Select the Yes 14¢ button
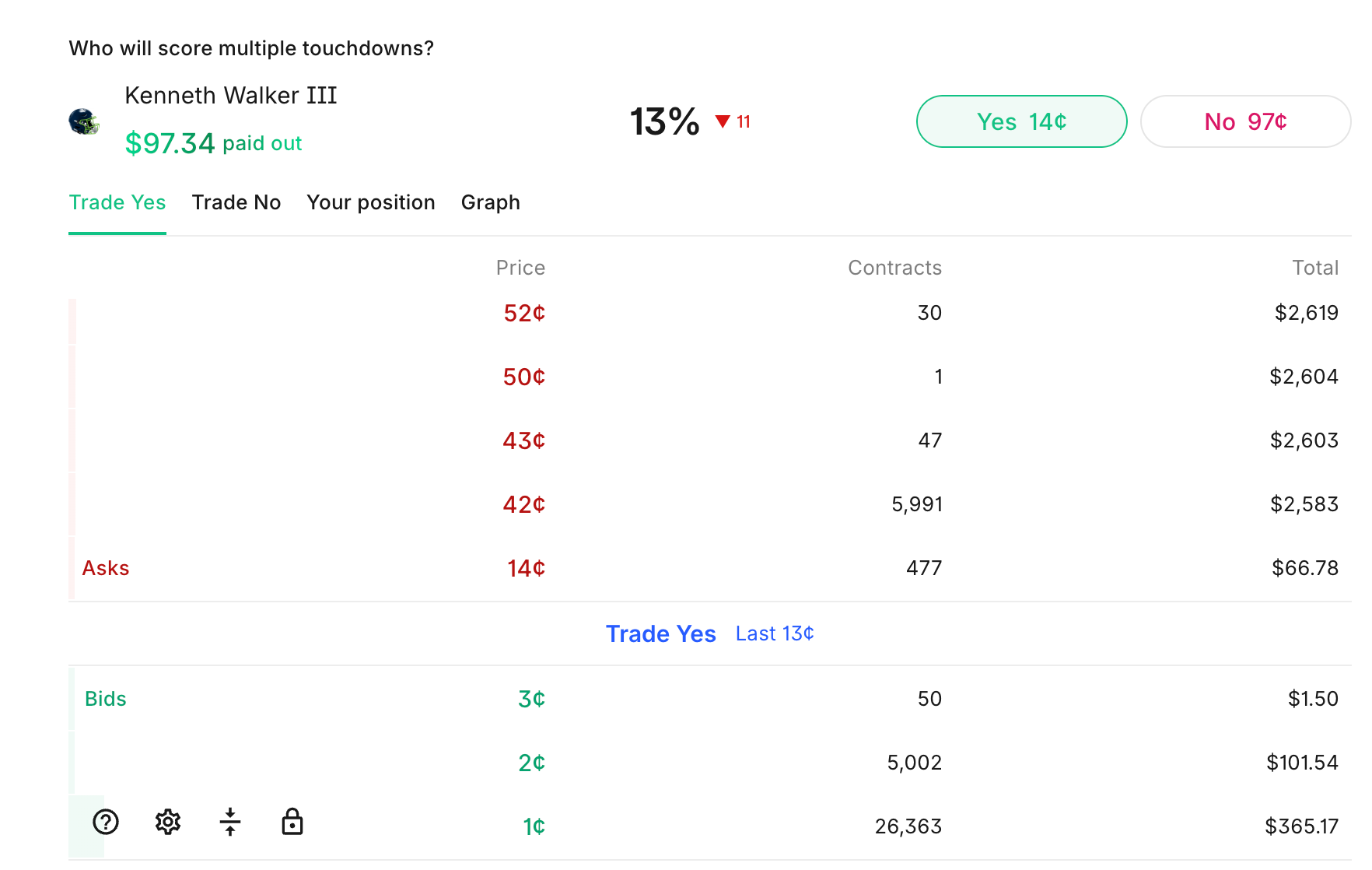 [x=1021, y=121]
